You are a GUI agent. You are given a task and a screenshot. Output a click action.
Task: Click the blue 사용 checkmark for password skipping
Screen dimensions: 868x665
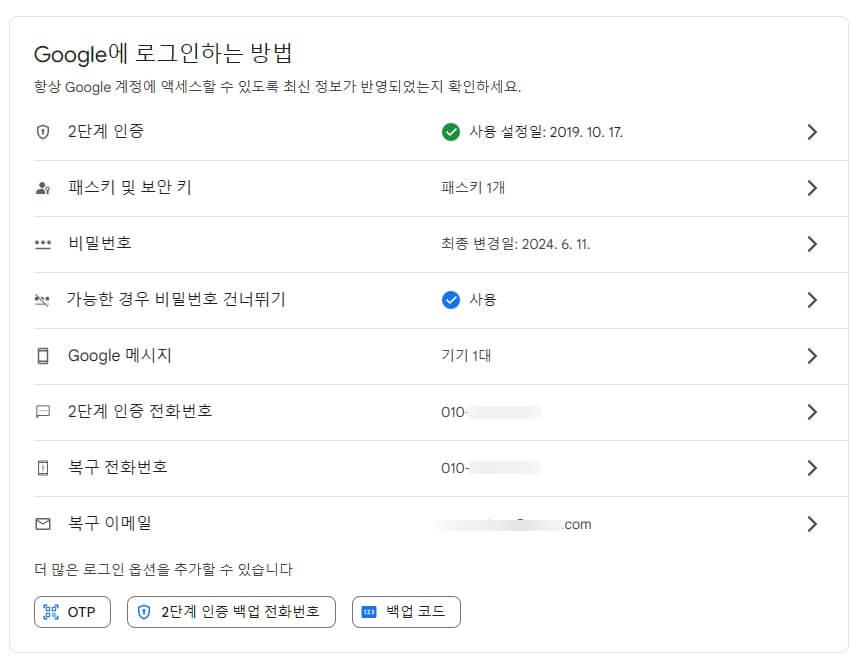pyautogui.click(x=452, y=299)
